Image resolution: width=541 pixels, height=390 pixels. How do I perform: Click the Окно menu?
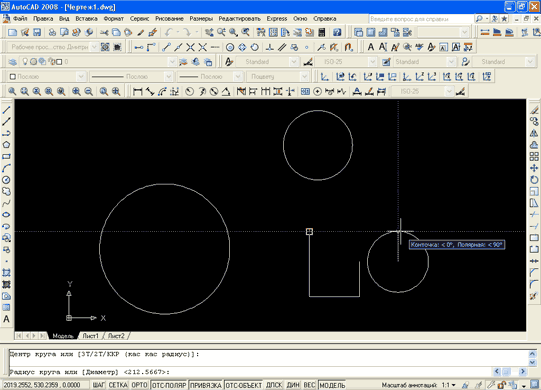click(300, 19)
